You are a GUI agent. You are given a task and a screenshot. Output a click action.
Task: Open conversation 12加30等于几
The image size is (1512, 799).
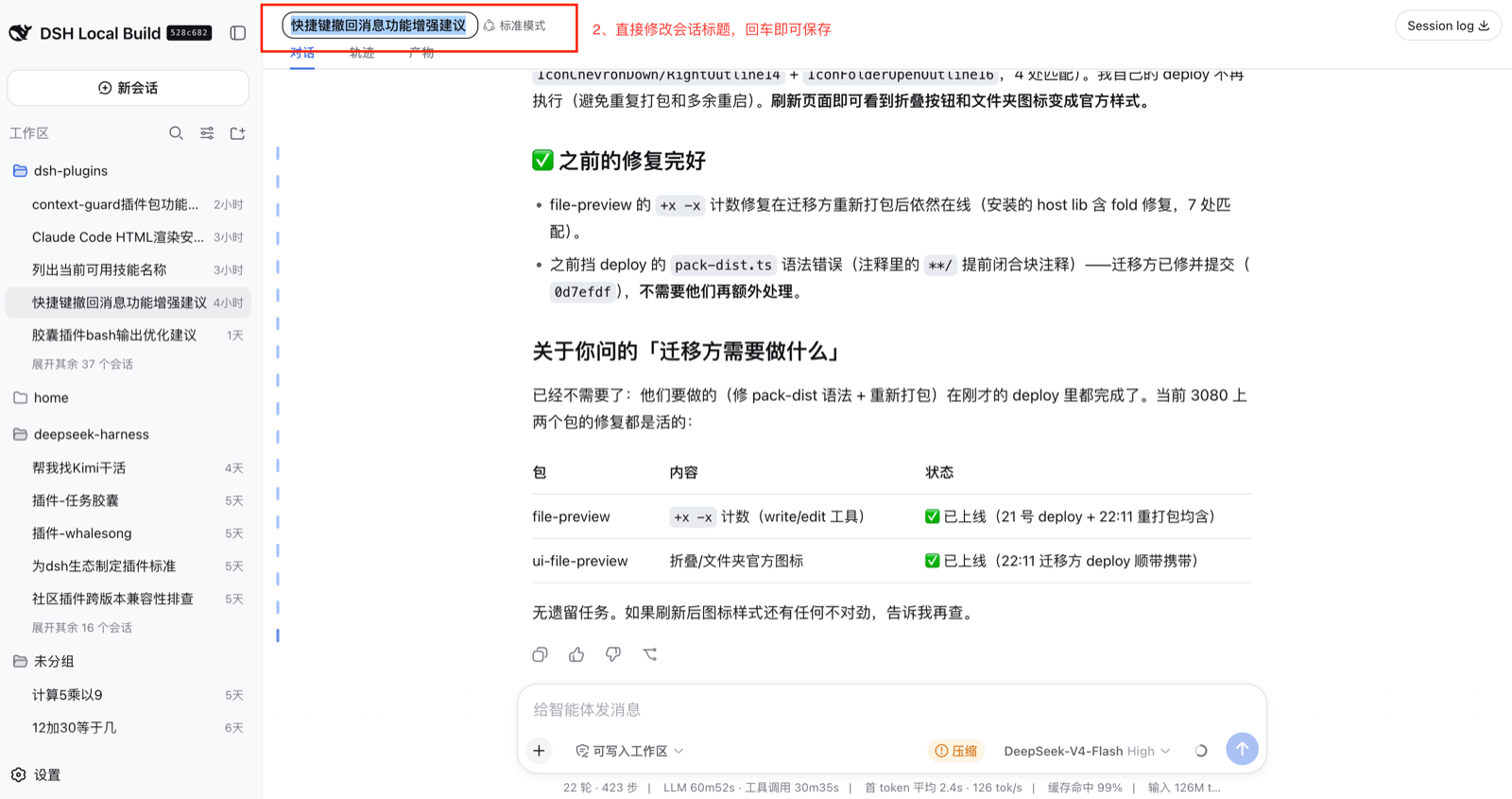point(129,728)
